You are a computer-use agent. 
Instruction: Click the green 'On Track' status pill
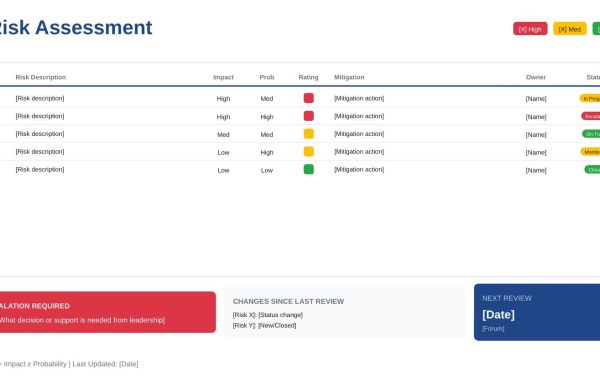591,134
